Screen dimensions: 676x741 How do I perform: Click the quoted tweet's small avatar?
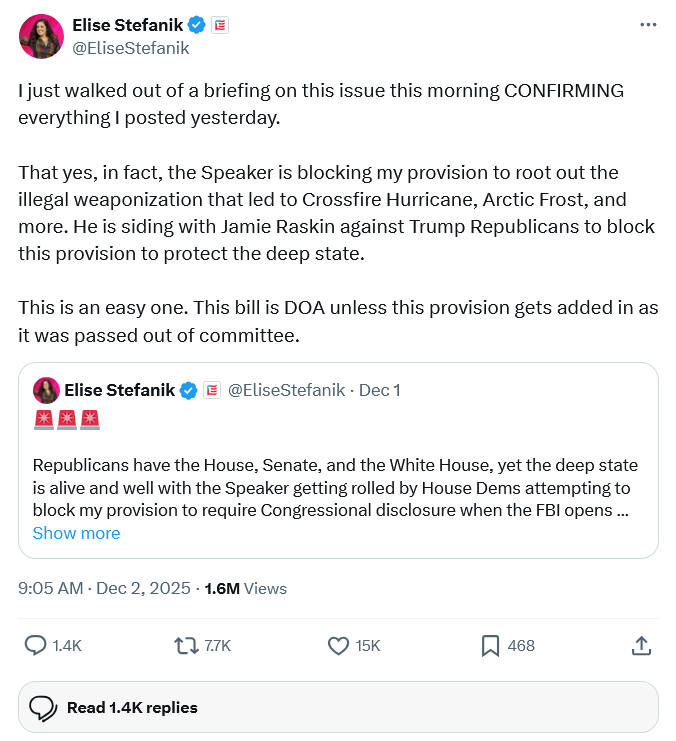(46, 390)
